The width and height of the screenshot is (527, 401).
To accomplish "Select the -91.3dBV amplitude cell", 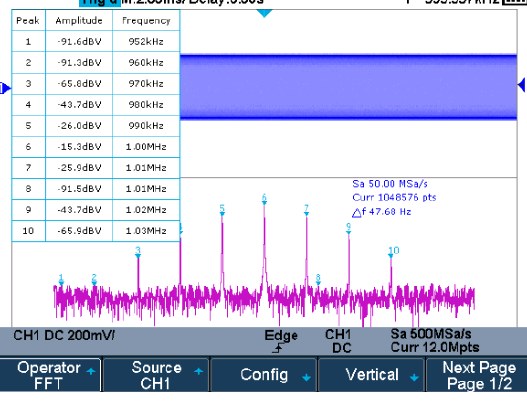I will pyautogui.click(x=79, y=63).
